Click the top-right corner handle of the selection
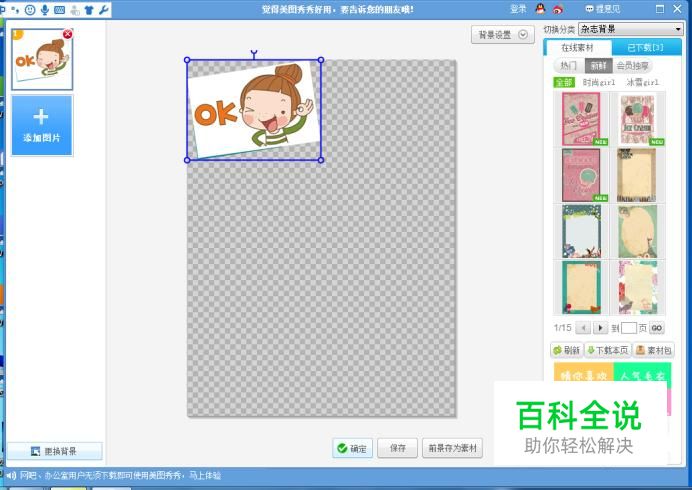Screen dimensions: 692x490 coord(321,60)
